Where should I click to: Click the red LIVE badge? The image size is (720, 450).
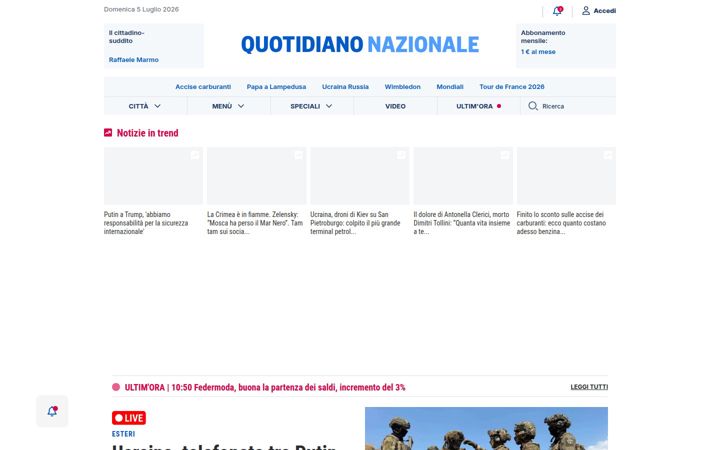pos(129,418)
